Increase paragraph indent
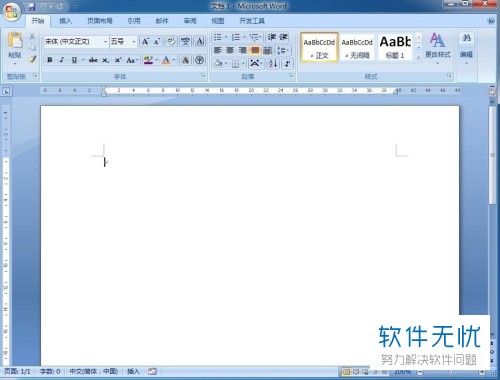This screenshot has height=380, width=500. pos(284,37)
